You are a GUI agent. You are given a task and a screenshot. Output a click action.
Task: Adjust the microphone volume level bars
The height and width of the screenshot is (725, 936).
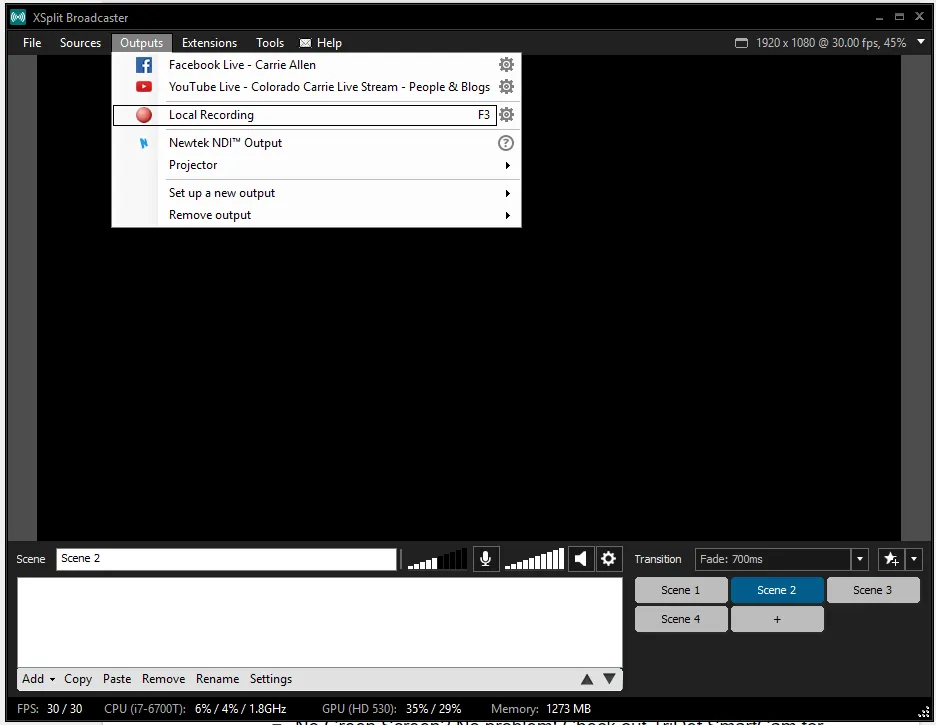[437, 559]
